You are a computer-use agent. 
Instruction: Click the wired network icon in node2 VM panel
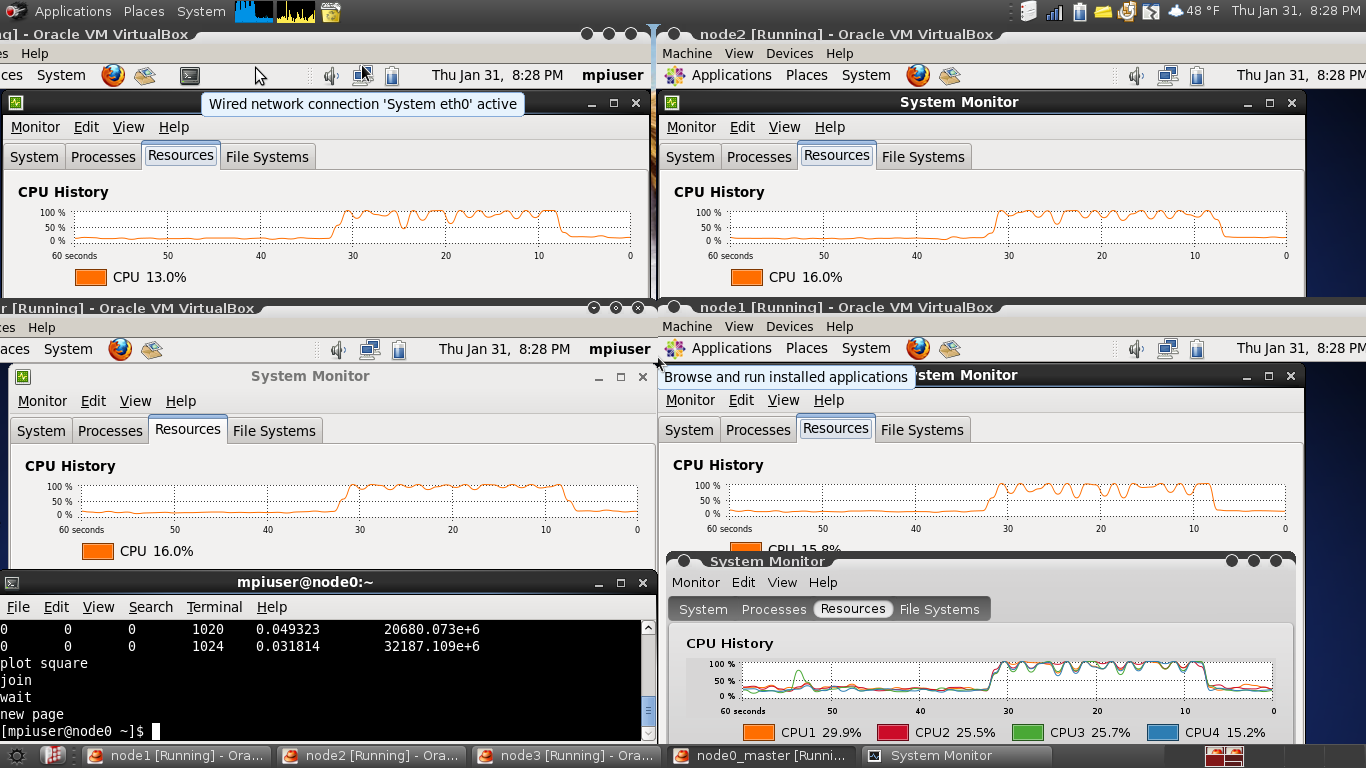(x=1167, y=75)
